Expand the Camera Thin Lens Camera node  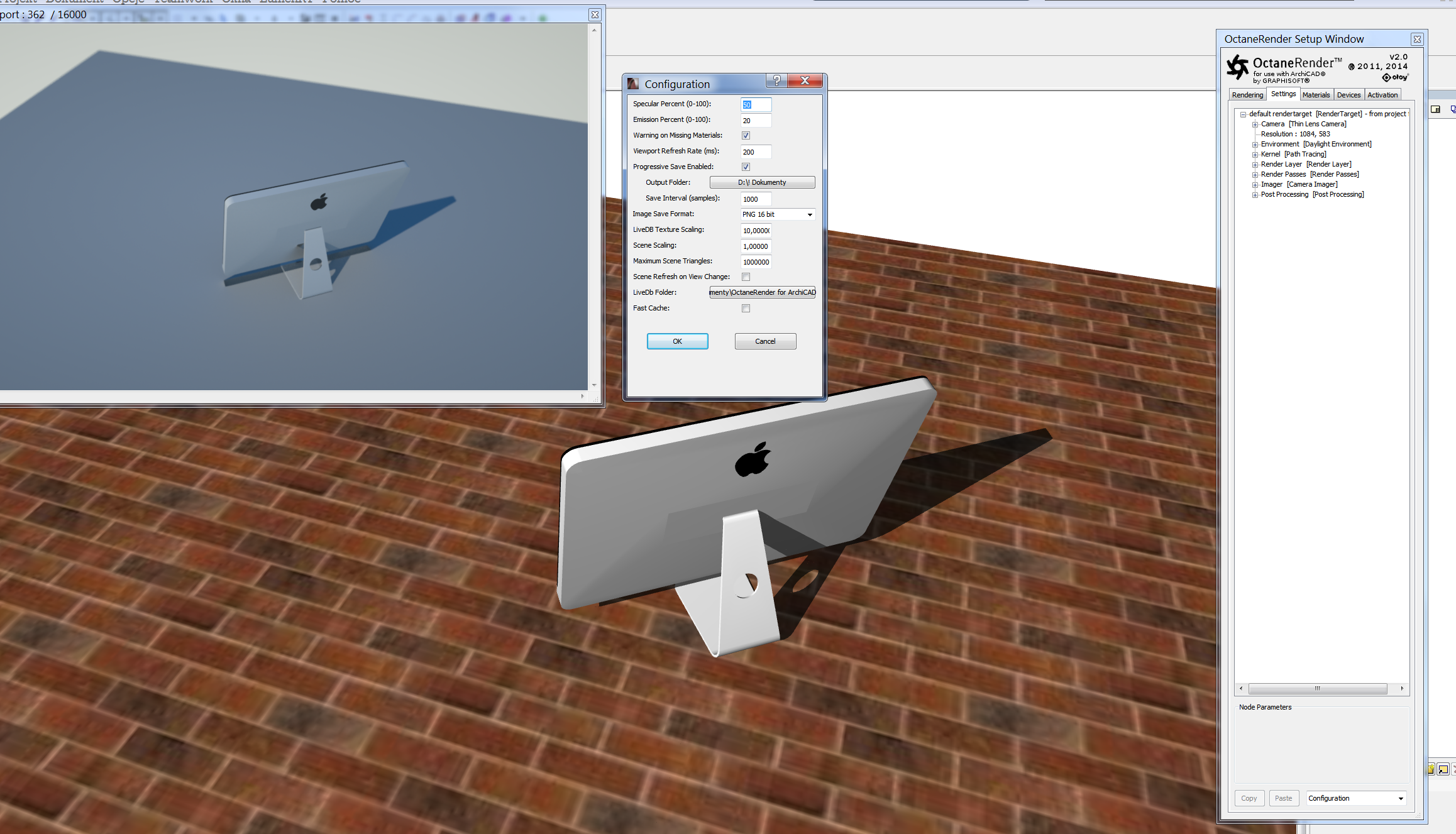(x=1255, y=124)
